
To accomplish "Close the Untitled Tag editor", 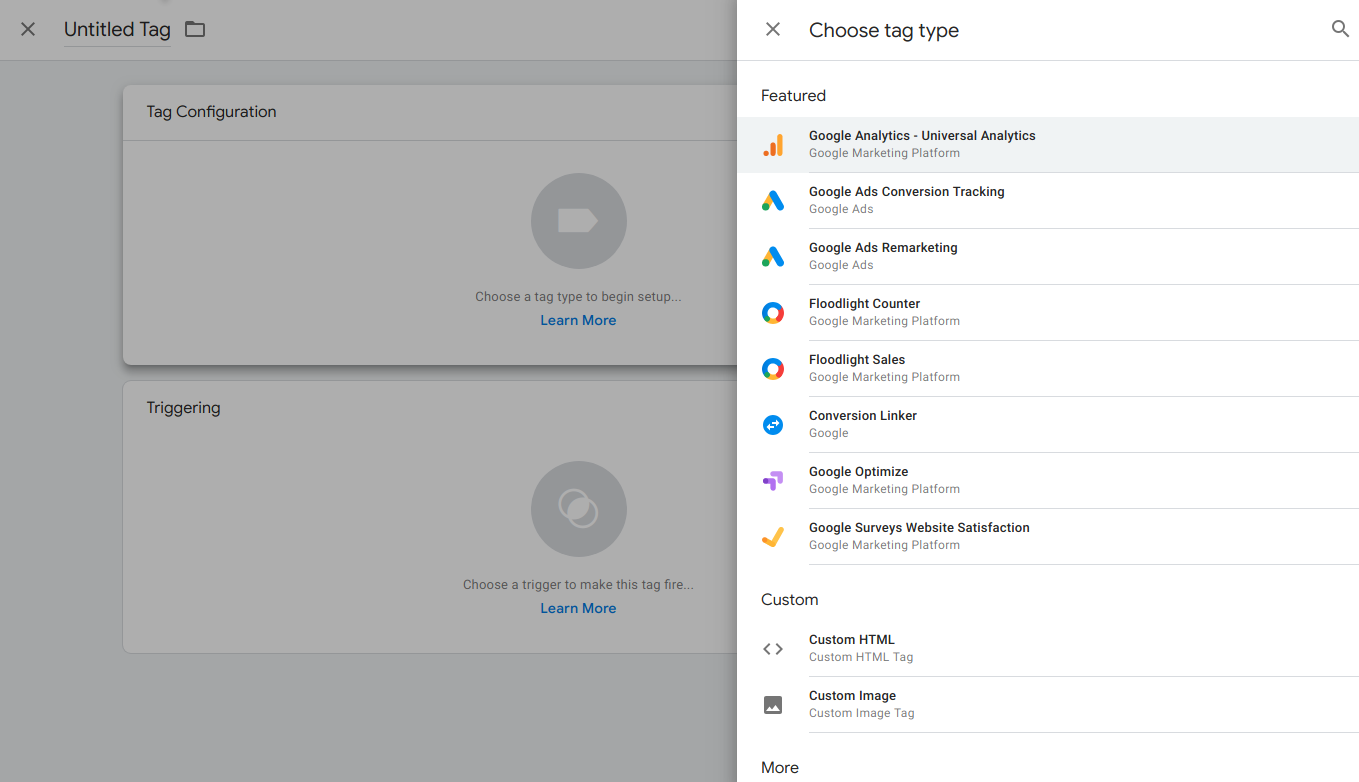I will tap(28, 30).
